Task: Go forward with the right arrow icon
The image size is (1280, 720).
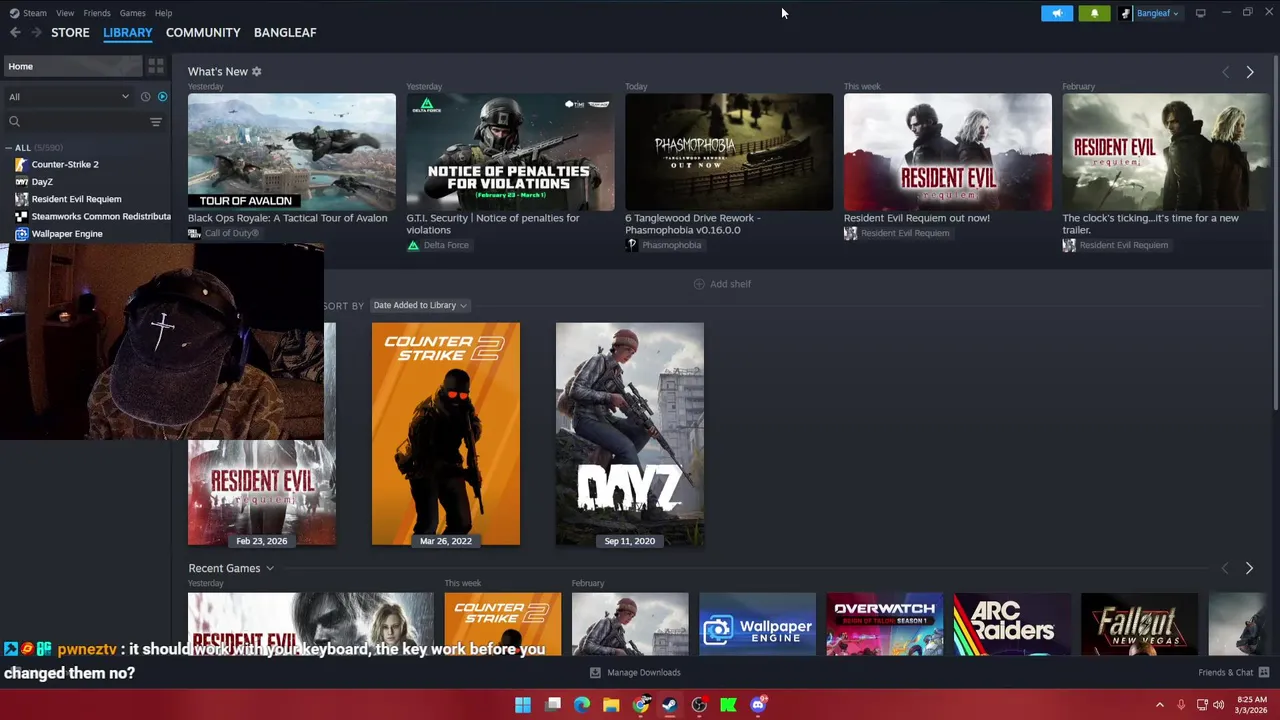Action: (36, 33)
